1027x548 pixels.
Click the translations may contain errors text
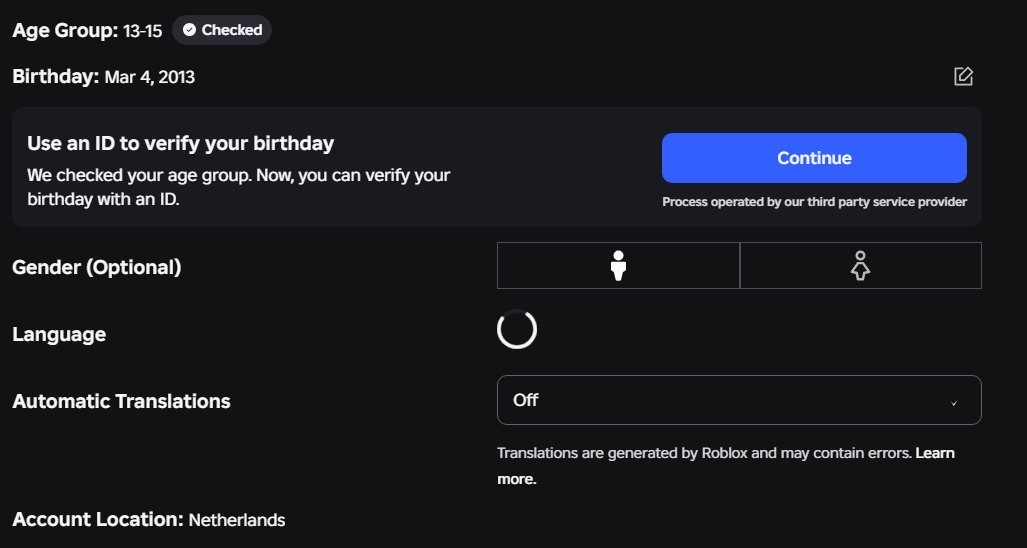click(704, 453)
